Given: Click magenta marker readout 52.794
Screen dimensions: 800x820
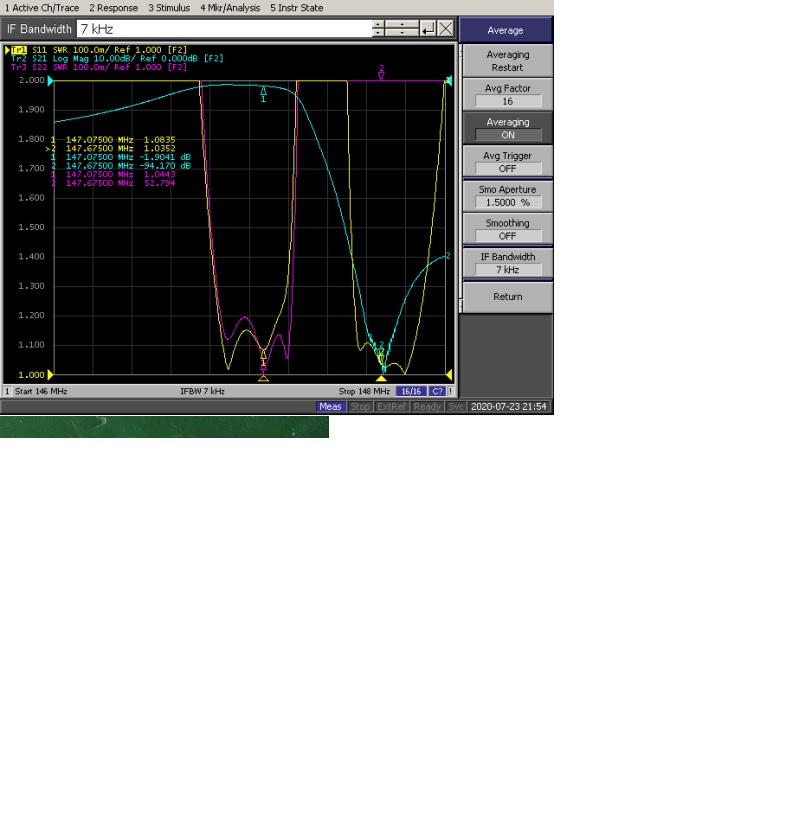Looking at the screenshot, I should (159, 183).
